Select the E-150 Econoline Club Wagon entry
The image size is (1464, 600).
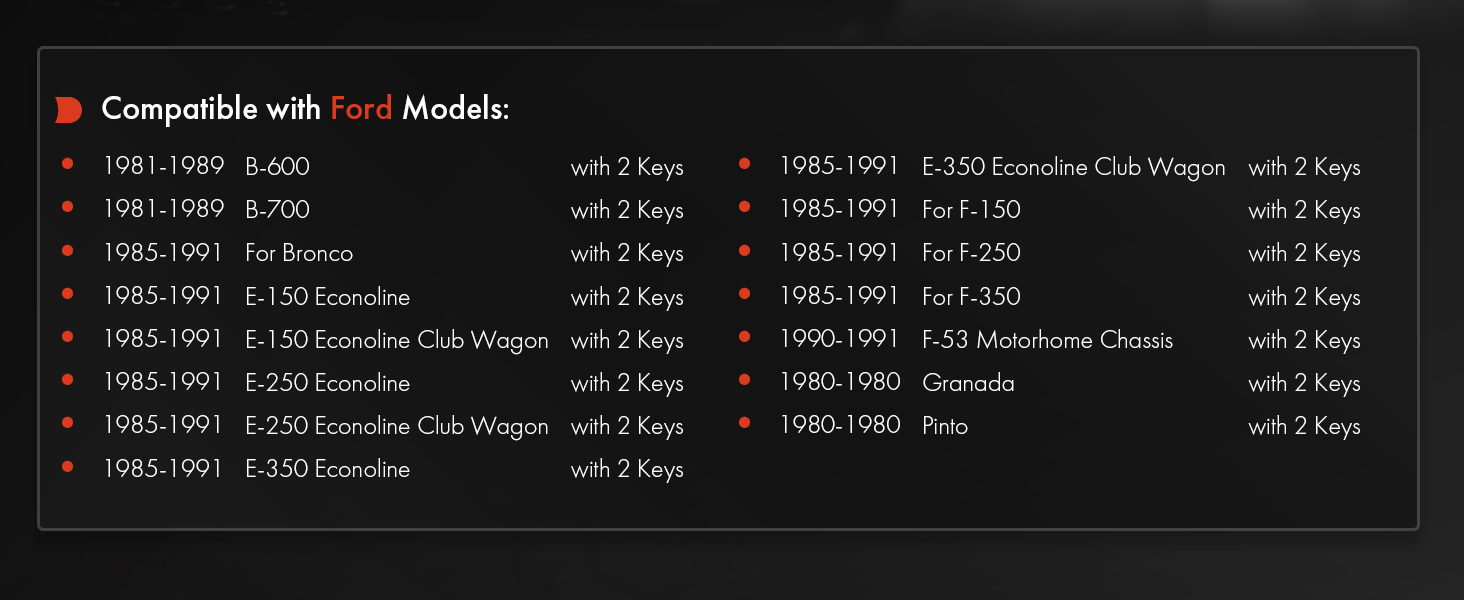point(396,340)
